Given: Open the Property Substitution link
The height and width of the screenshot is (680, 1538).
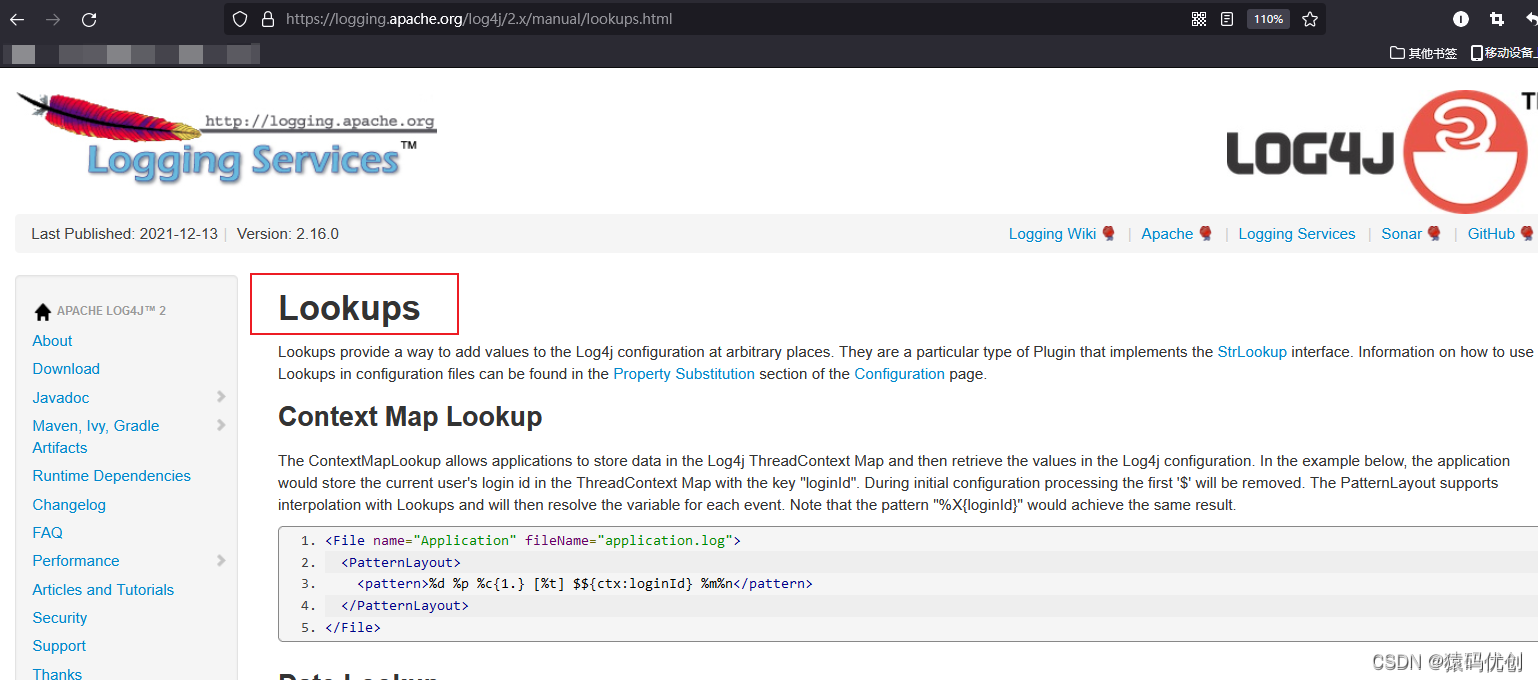Looking at the screenshot, I should pos(684,374).
